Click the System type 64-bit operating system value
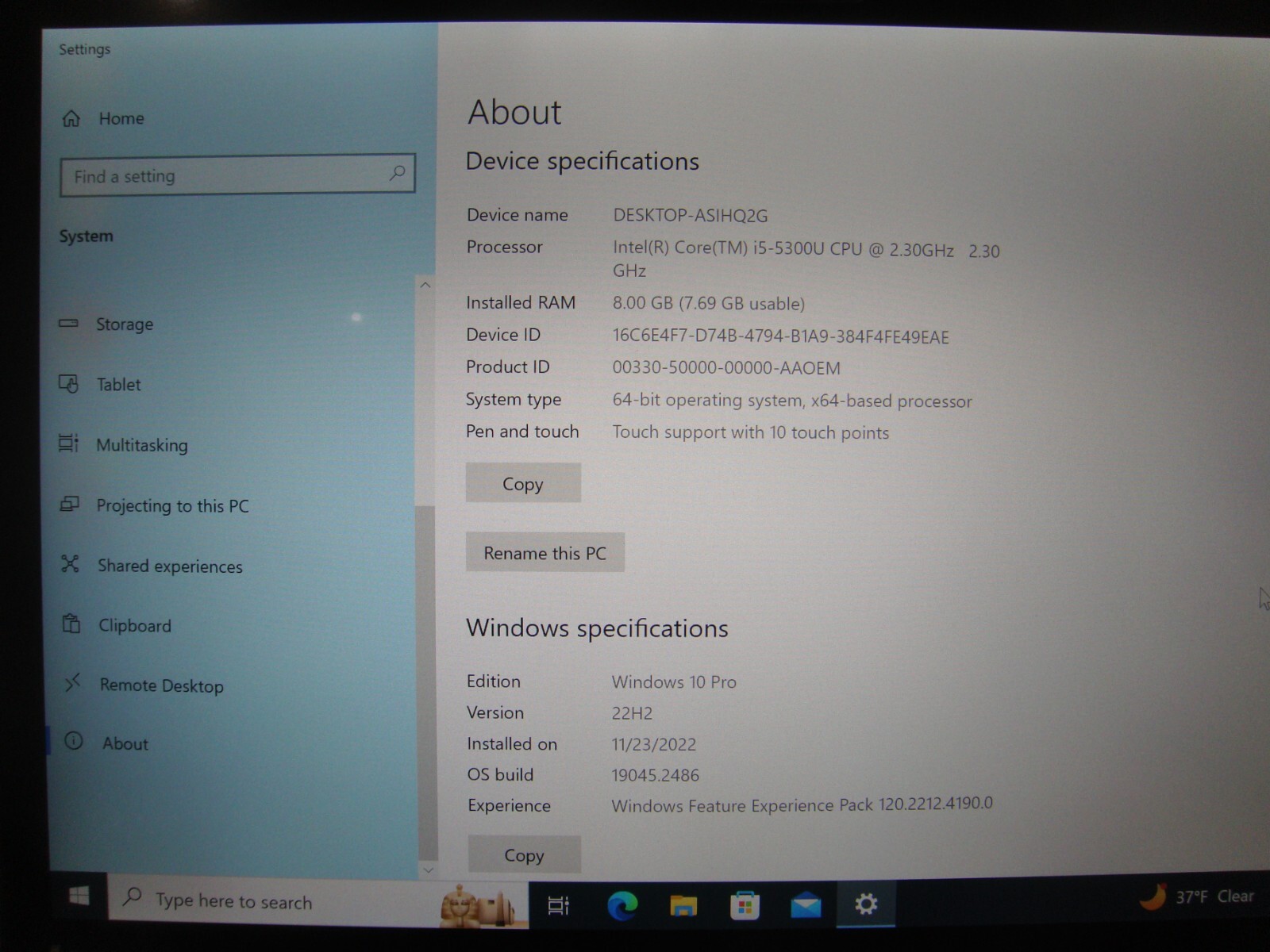Screen dimensions: 1270x952 coord(791,401)
